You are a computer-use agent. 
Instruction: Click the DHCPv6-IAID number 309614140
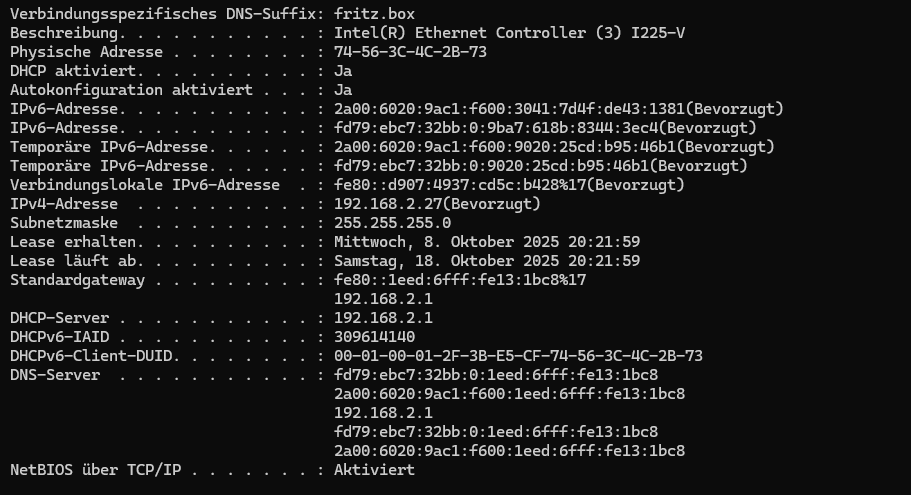pos(374,337)
